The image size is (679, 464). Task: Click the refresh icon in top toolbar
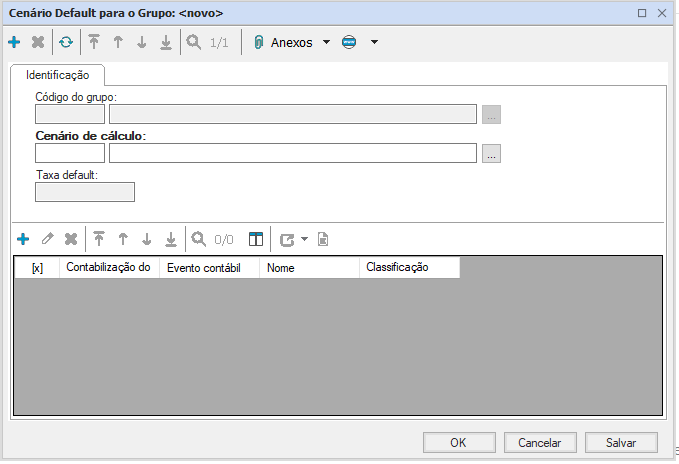[65, 43]
